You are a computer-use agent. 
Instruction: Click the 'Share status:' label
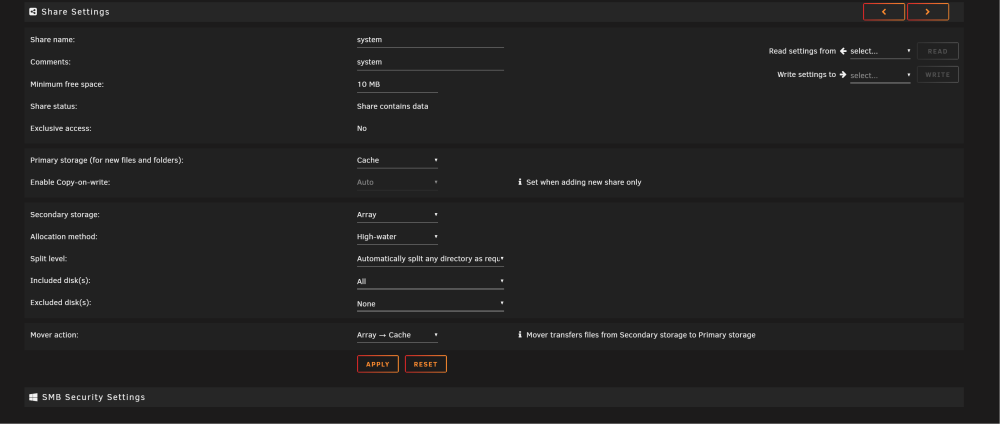(x=54, y=106)
